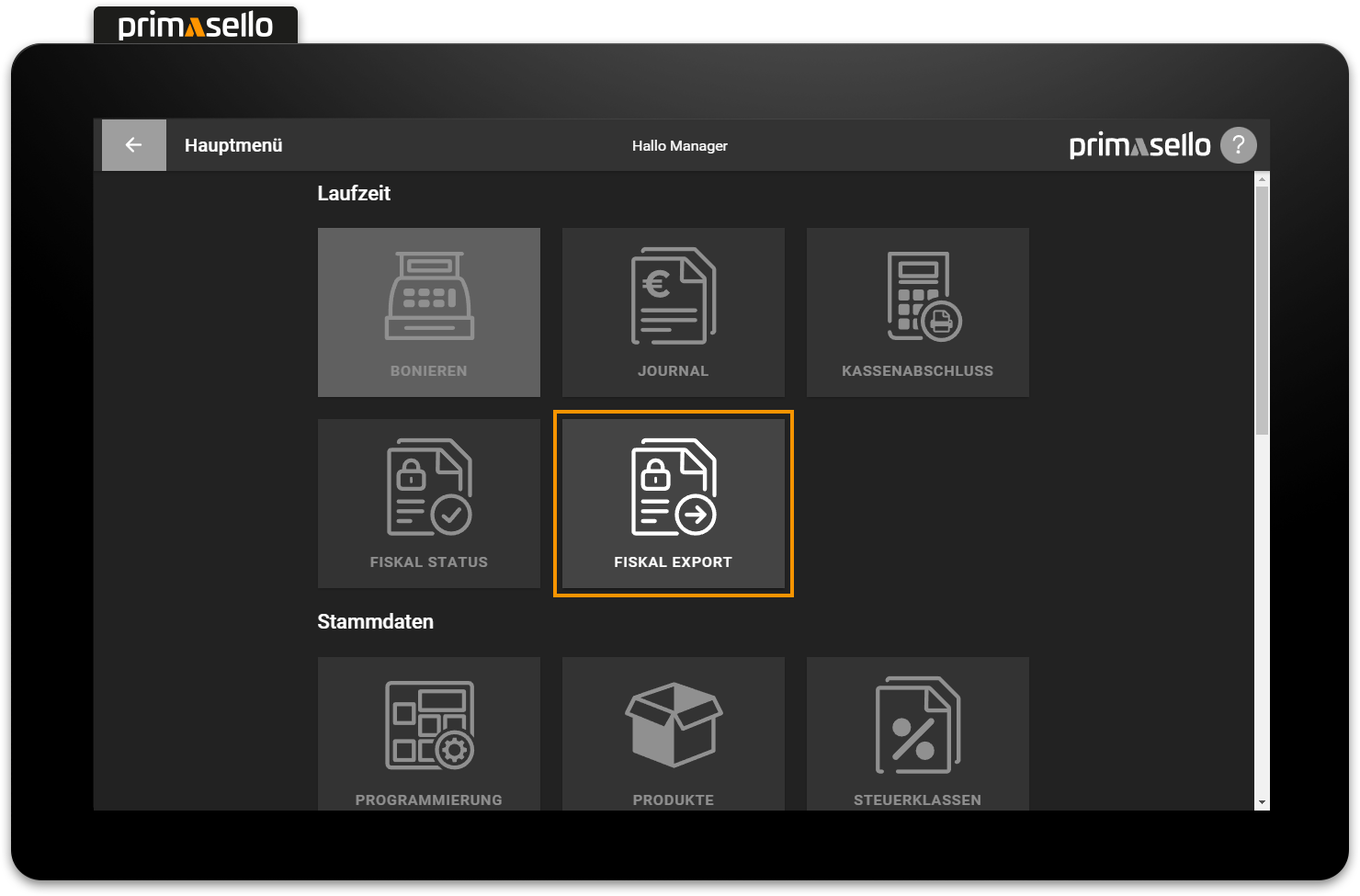Click the primasello logo in the header
Image resolution: width=1360 pixels, height=896 pixels.
tap(1139, 144)
